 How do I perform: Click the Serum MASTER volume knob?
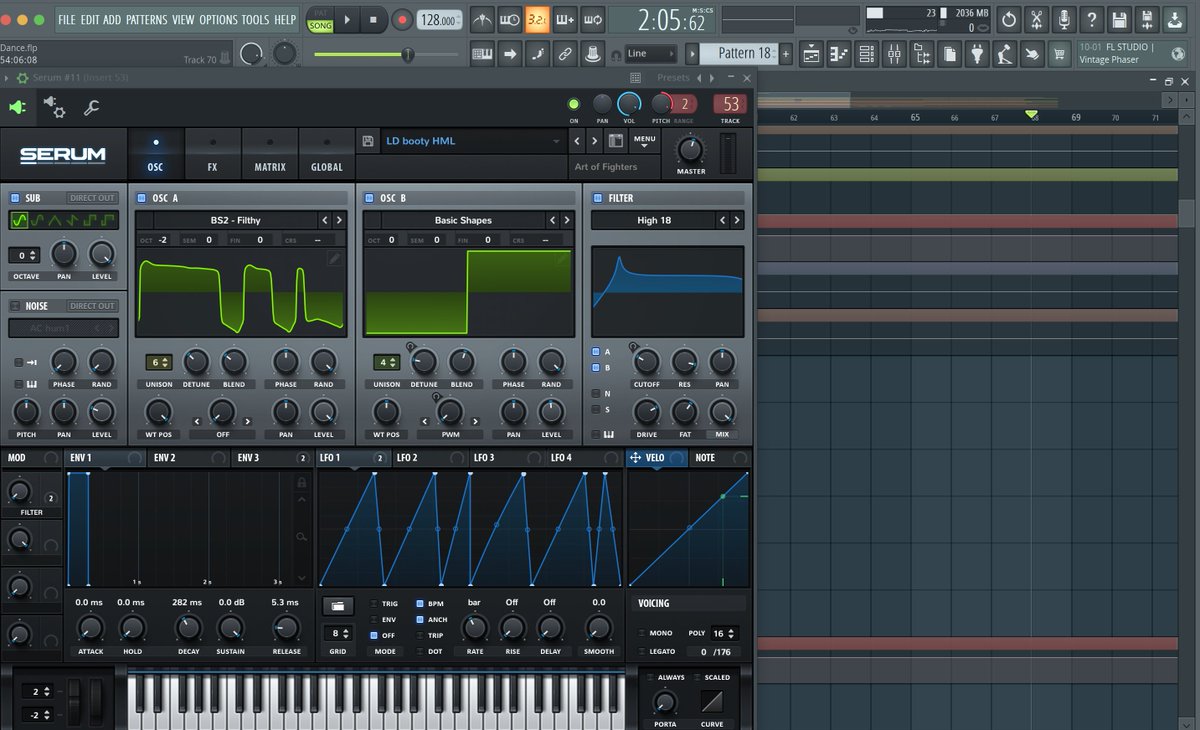(x=690, y=150)
